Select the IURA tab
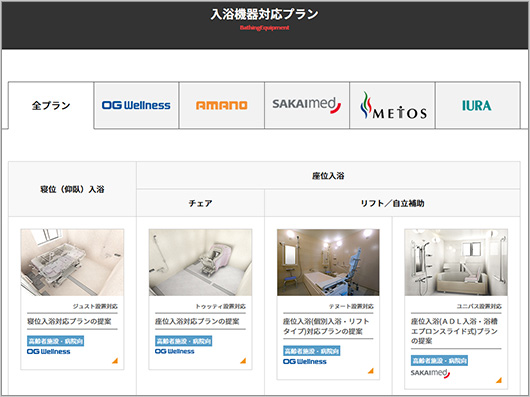The image size is (530, 397). (477, 105)
